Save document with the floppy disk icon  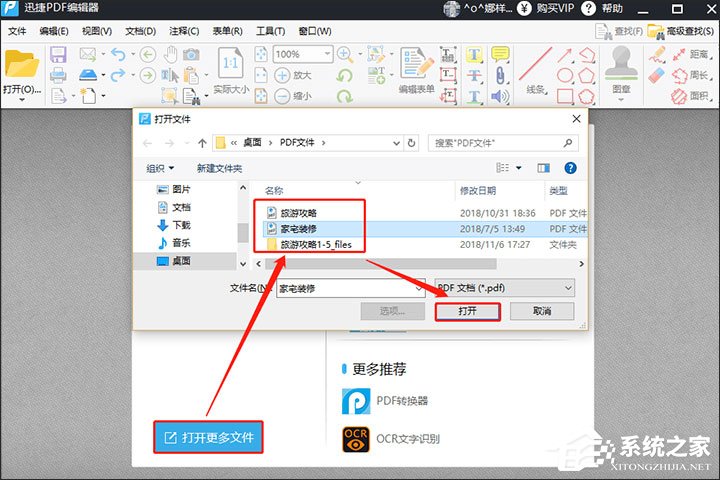click(58, 54)
